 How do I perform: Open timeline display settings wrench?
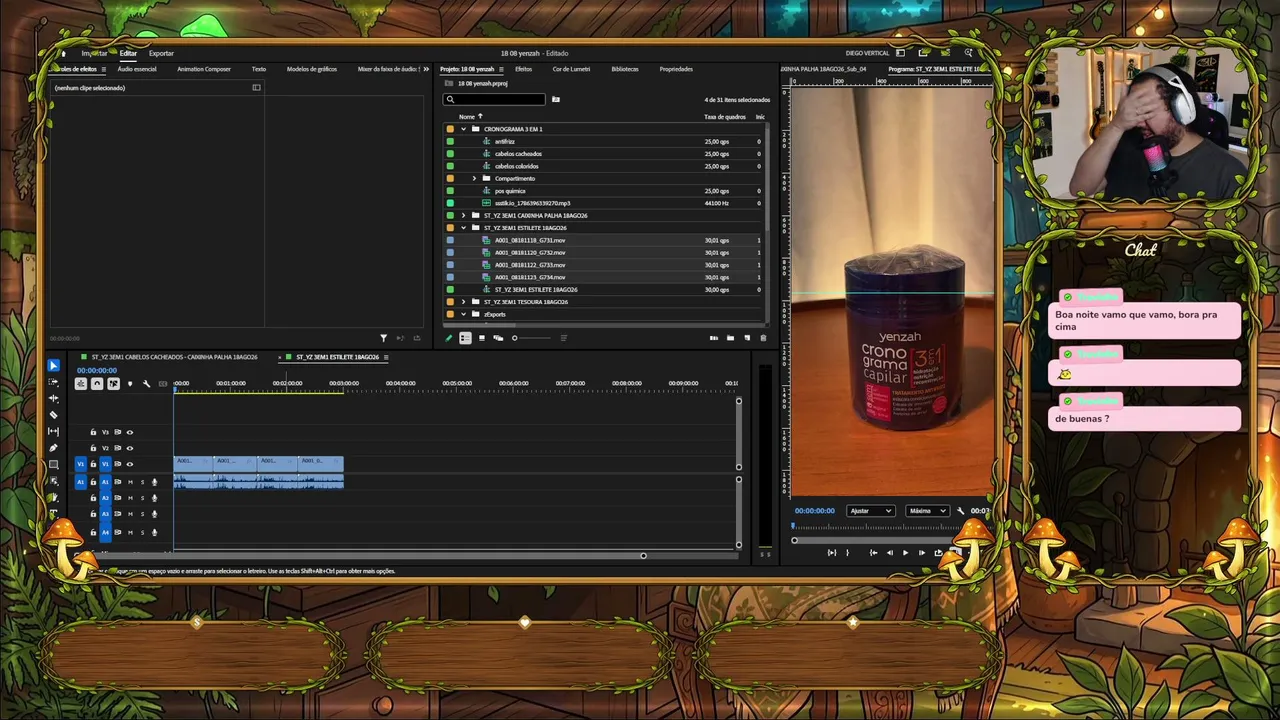point(146,383)
